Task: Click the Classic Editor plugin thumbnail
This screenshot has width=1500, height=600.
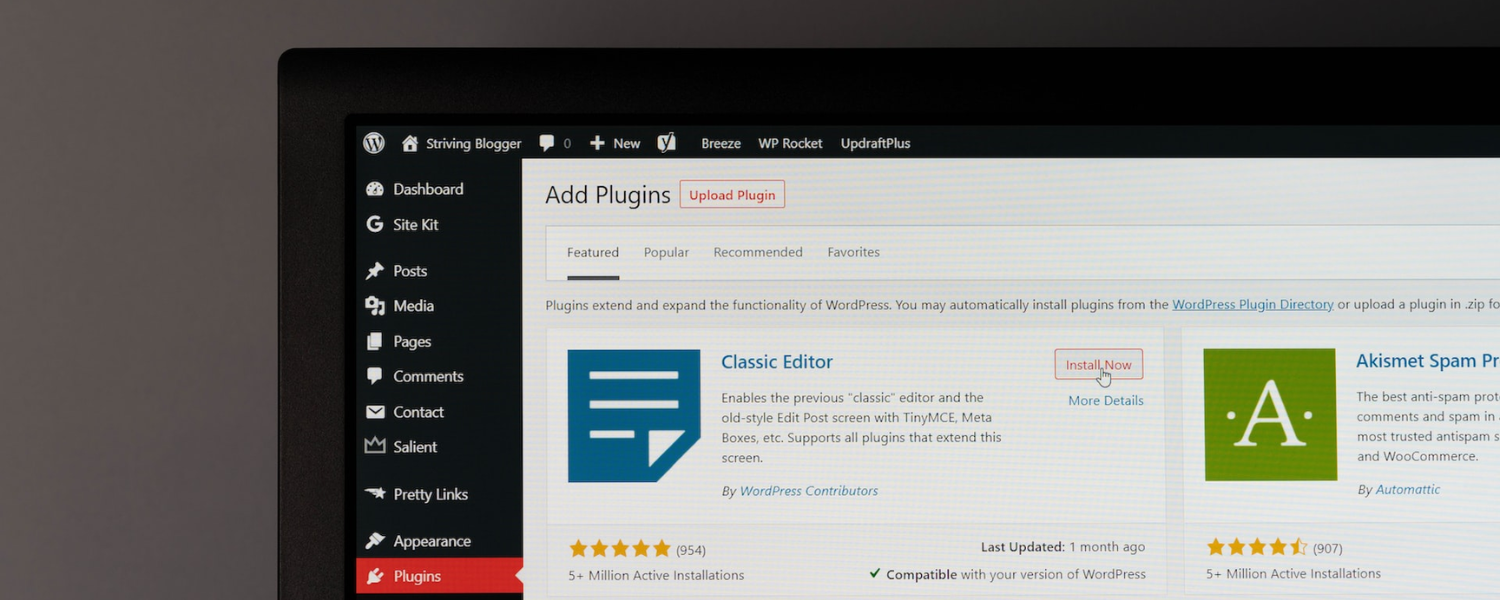Action: coord(634,416)
